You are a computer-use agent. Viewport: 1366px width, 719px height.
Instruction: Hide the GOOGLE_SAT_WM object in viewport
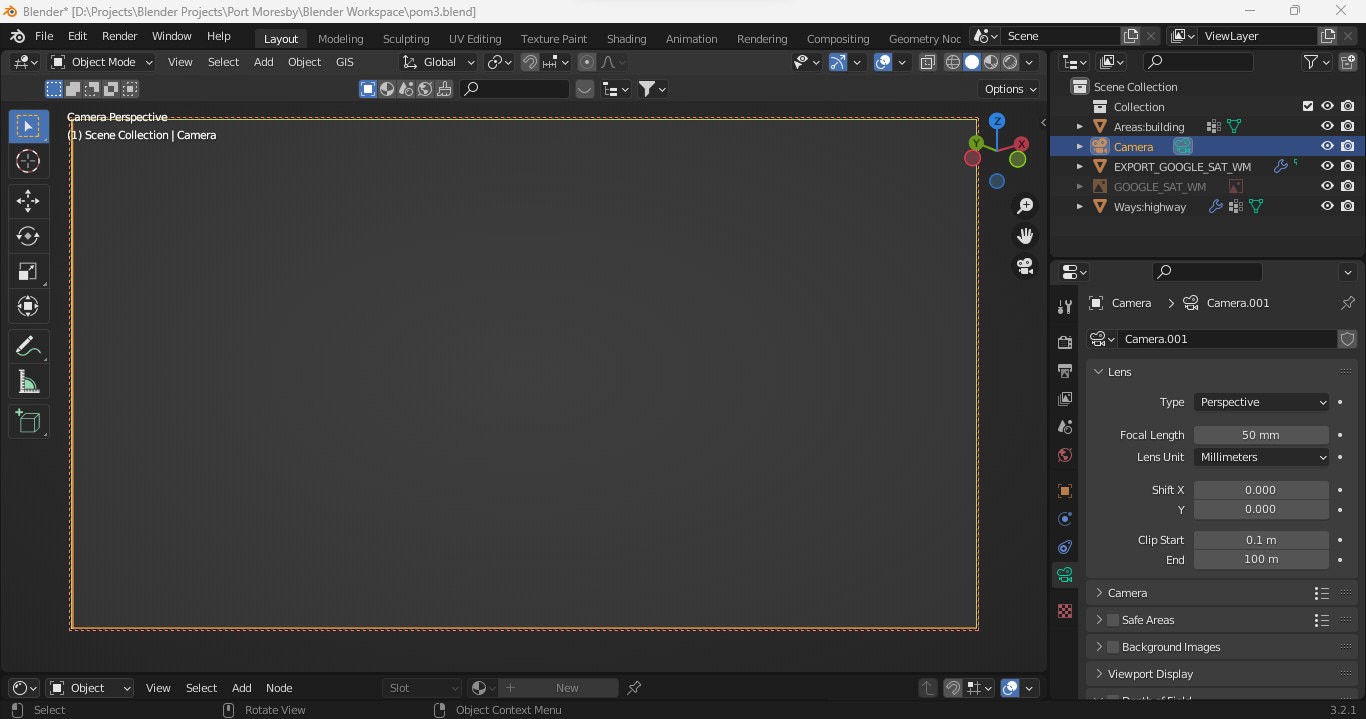[x=1327, y=186]
